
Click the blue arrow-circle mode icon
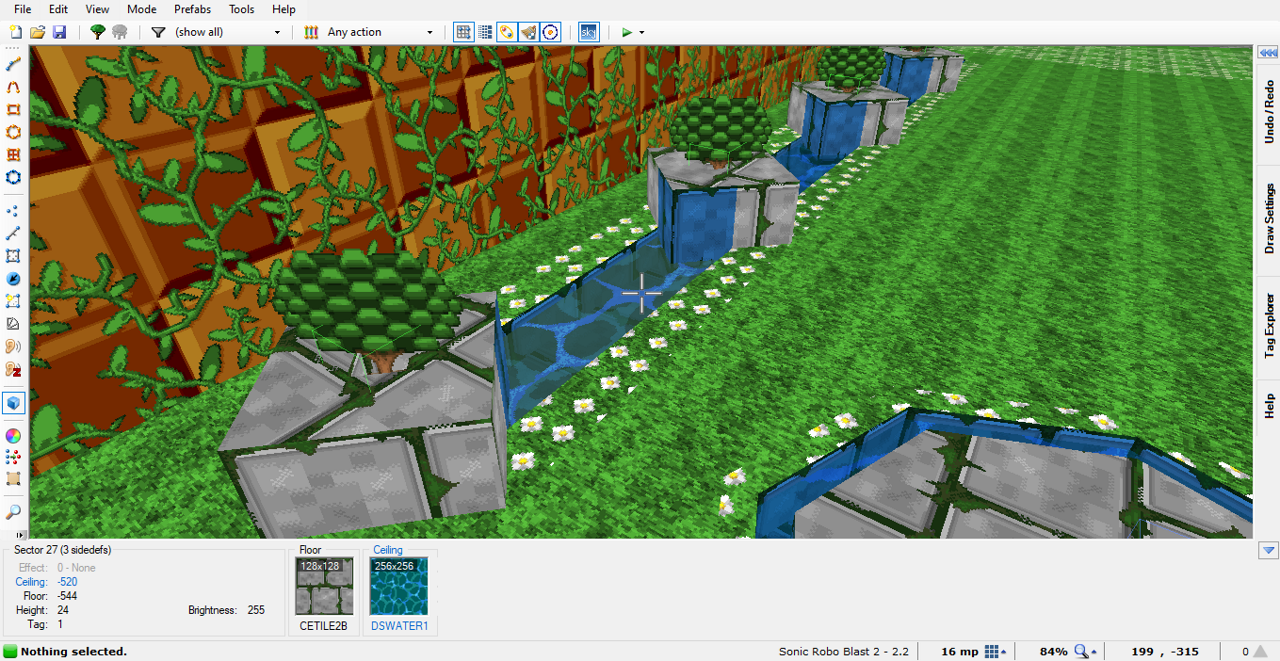pos(13,279)
